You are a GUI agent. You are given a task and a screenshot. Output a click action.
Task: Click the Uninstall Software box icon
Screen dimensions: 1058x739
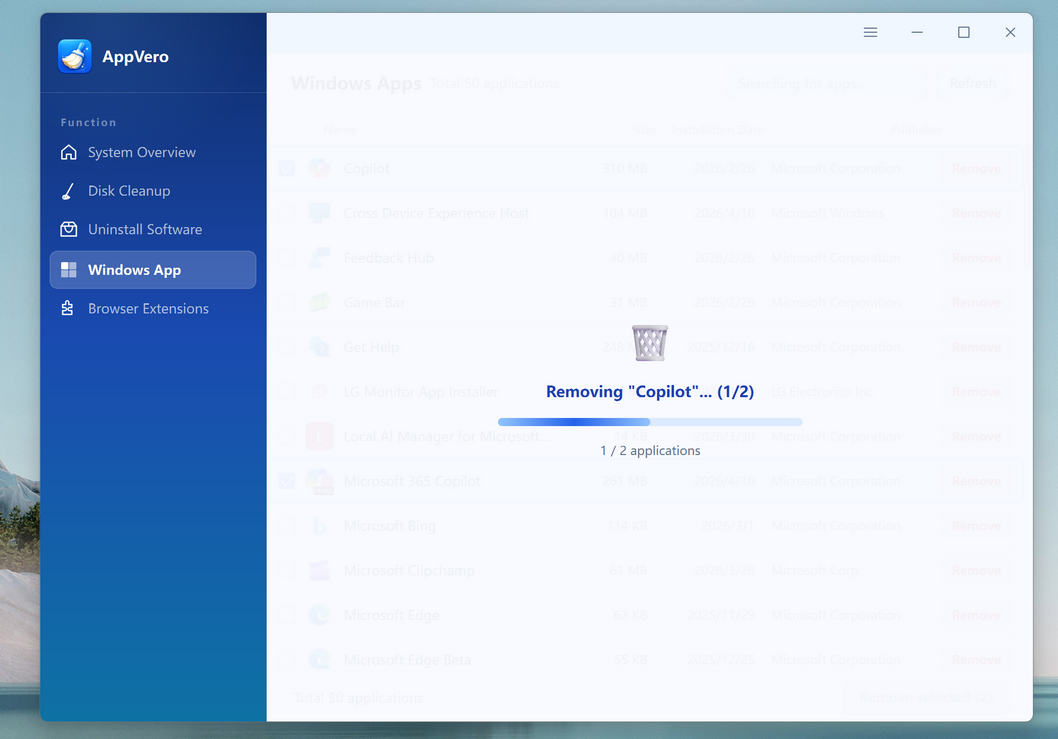pos(69,230)
